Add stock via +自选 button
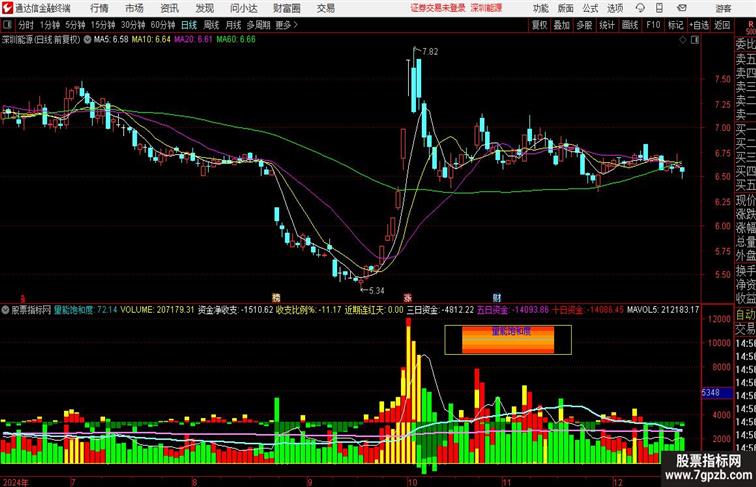The image size is (756, 487). (x=699, y=25)
